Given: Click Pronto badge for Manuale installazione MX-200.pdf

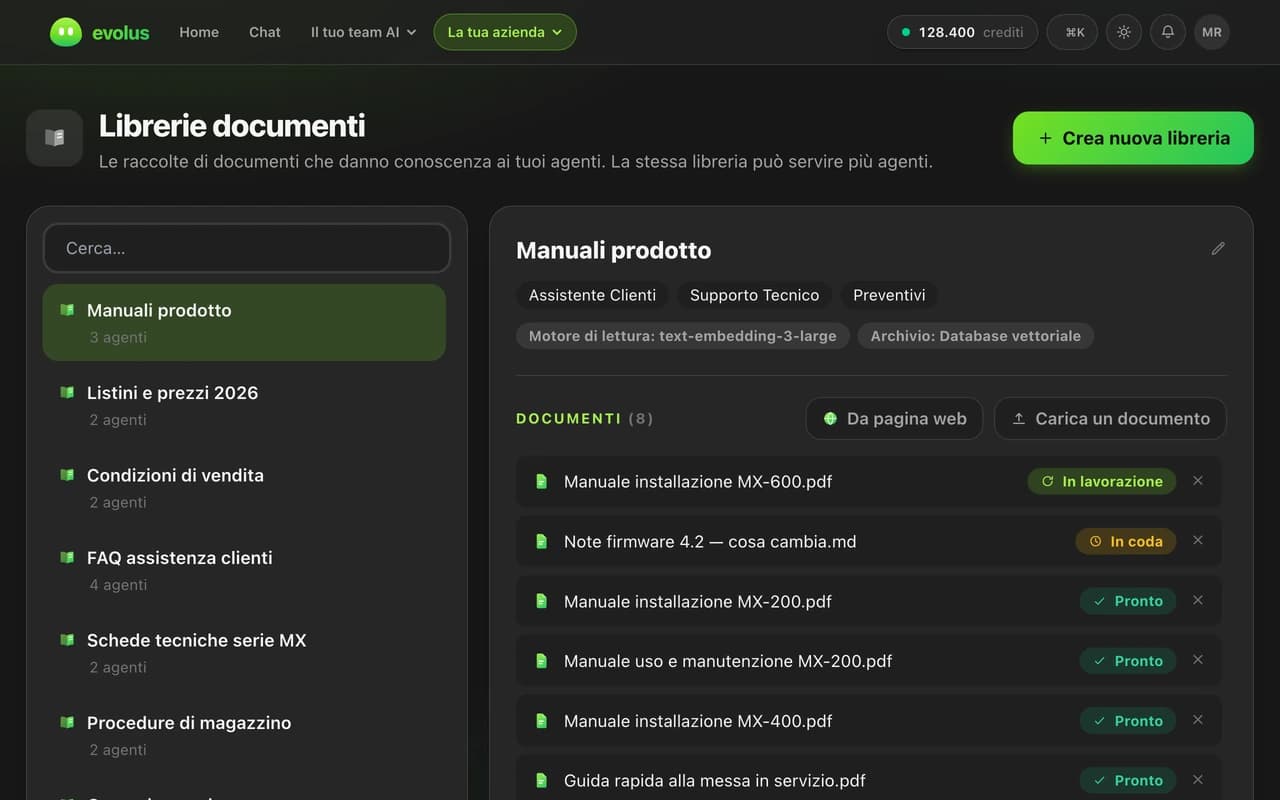Looking at the screenshot, I should click(1128, 601).
